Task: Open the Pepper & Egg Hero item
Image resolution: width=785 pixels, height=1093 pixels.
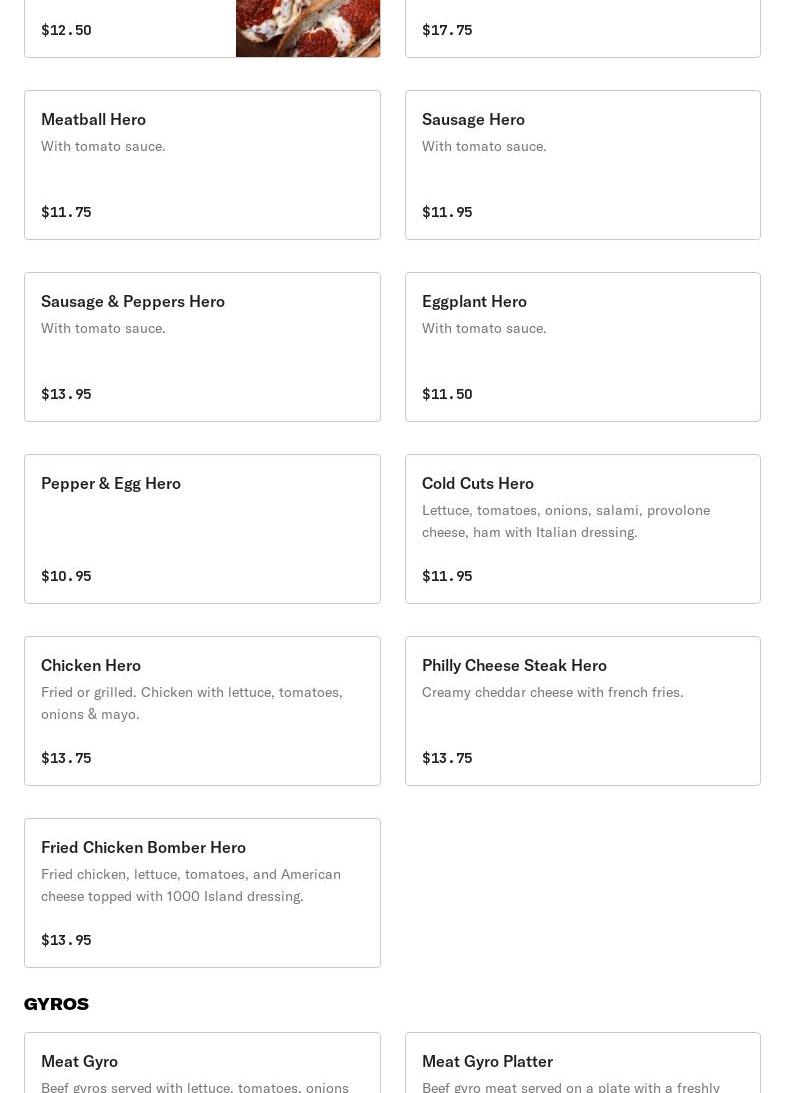Action: tap(202, 529)
